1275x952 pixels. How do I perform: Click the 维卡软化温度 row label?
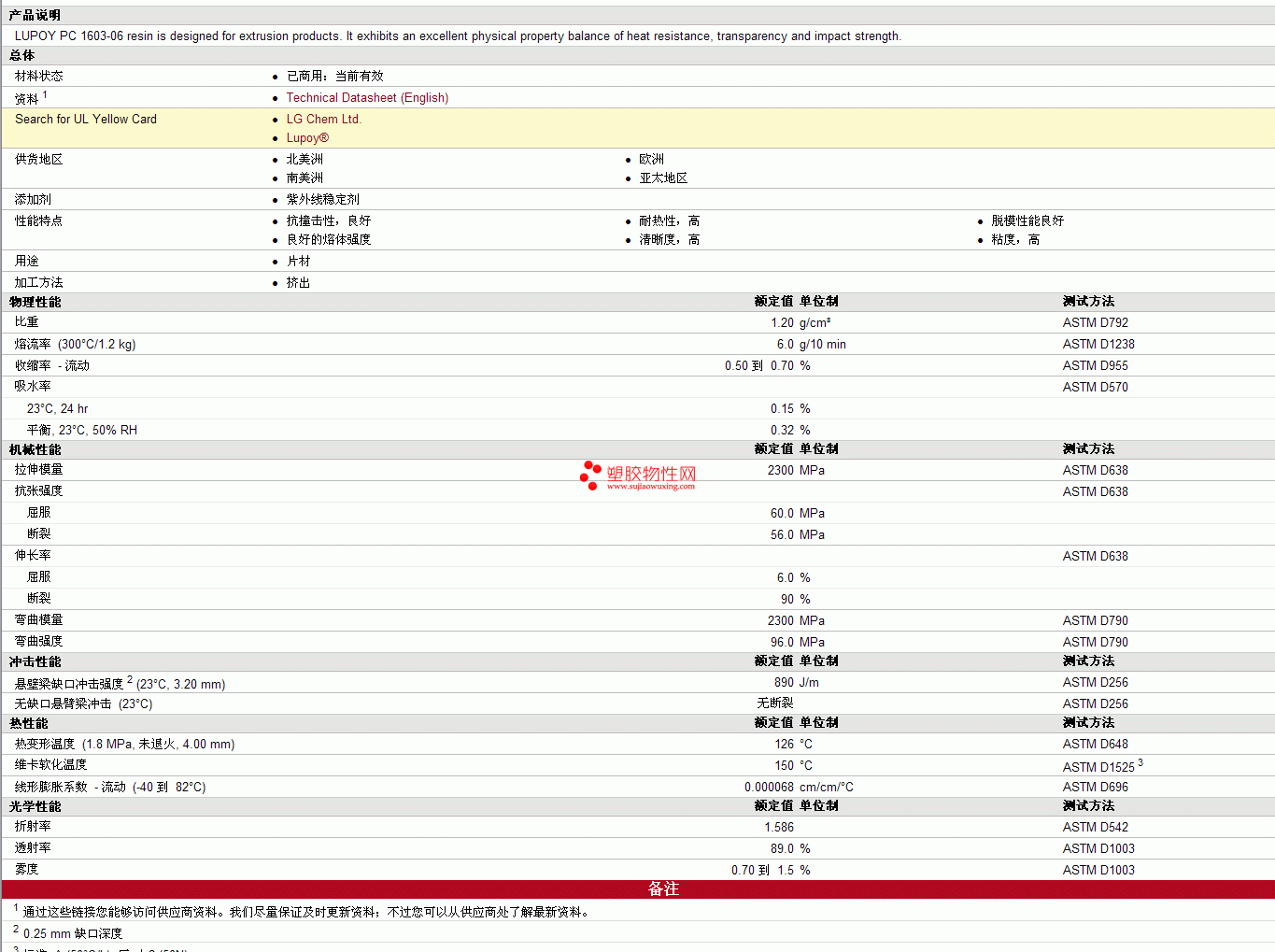[50, 764]
